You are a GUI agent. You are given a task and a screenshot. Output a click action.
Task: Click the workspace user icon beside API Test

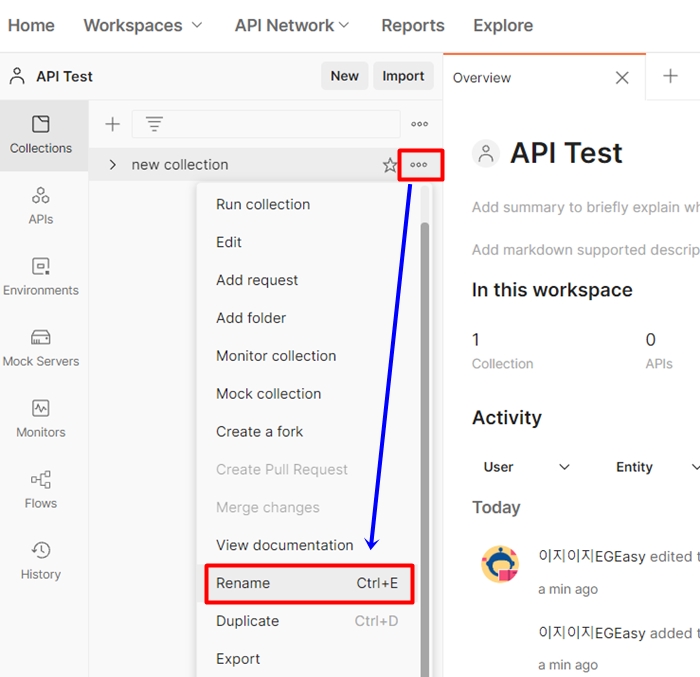point(17,76)
